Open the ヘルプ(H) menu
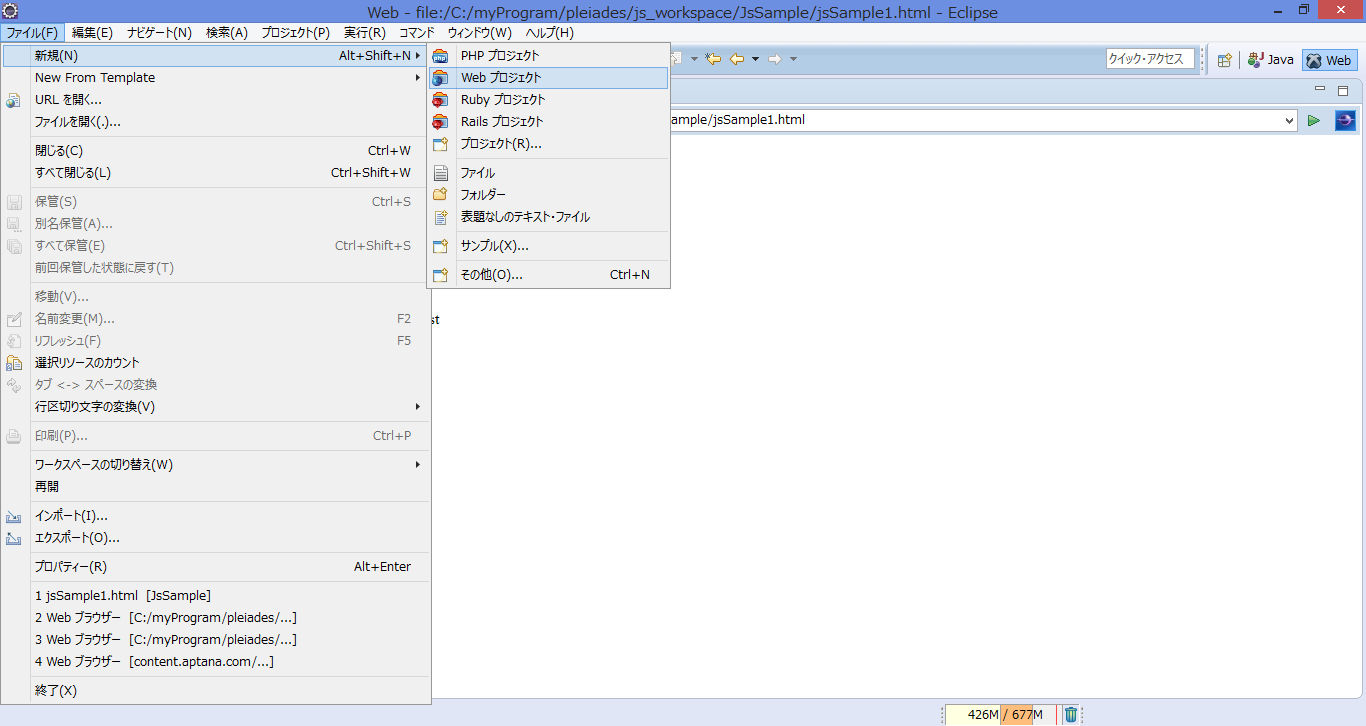Image resolution: width=1366 pixels, height=726 pixels. tap(550, 33)
